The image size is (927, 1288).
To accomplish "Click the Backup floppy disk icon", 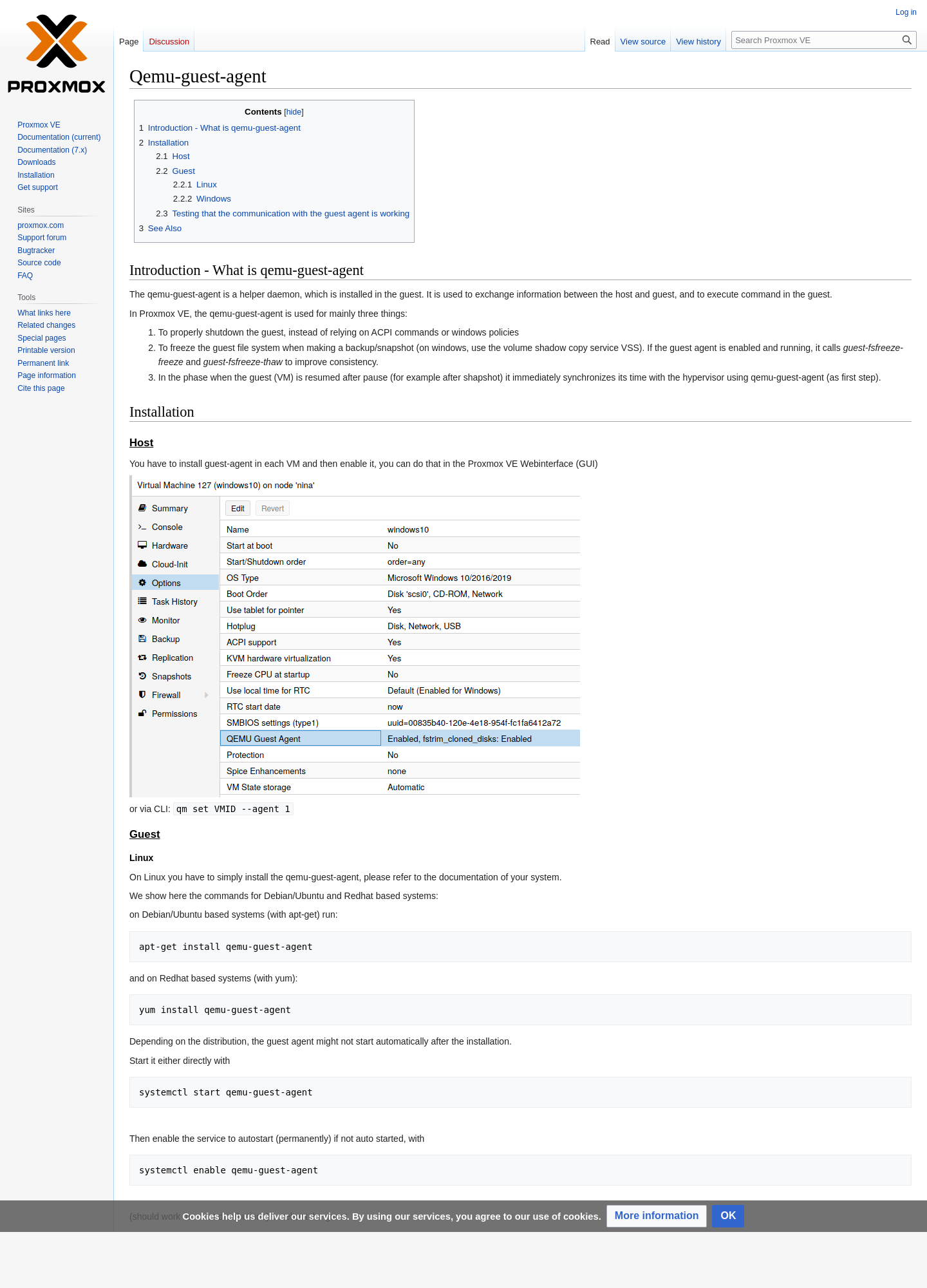I will click(142, 639).
